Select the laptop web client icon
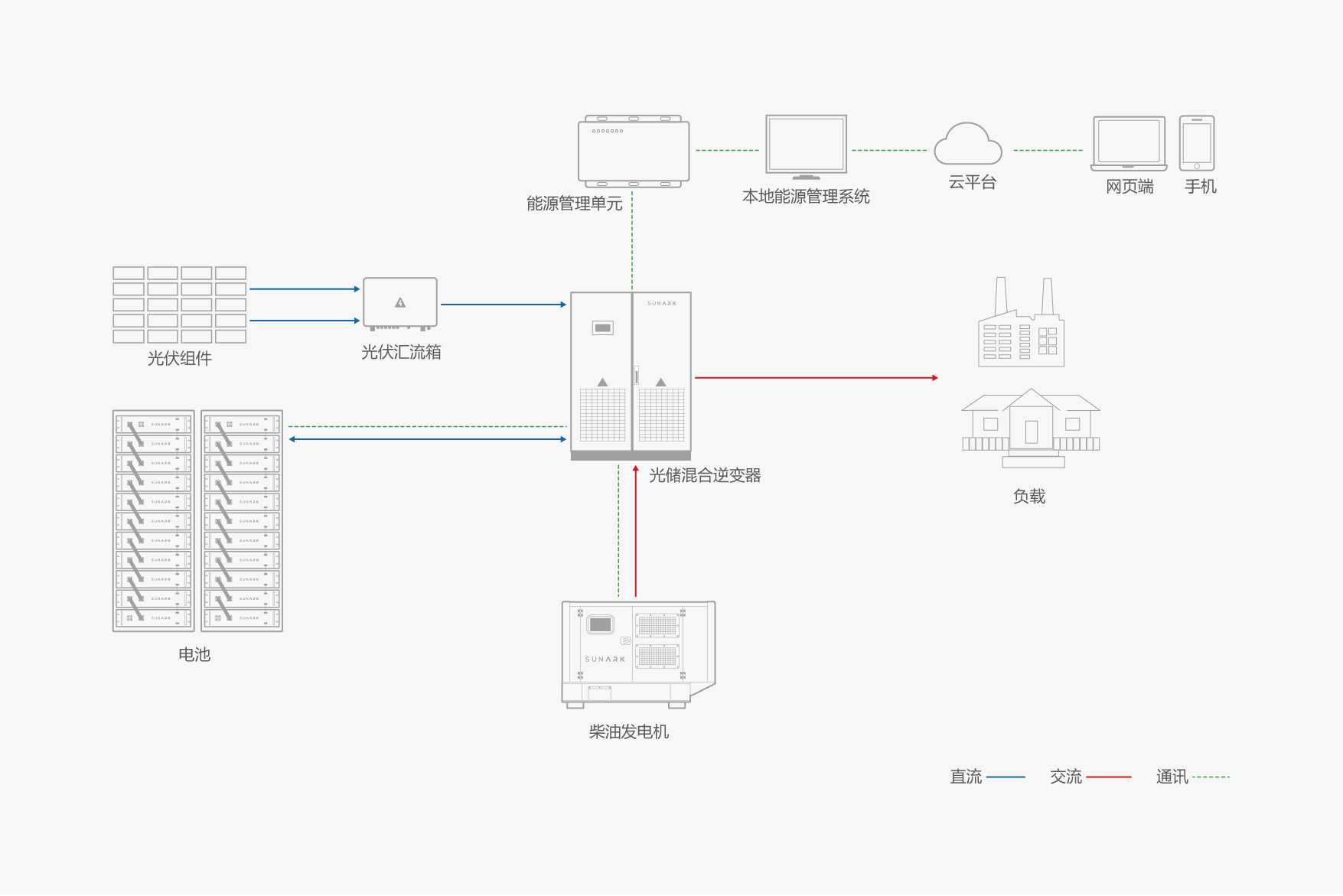Image resolution: width=1343 pixels, height=896 pixels. [1129, 144]
